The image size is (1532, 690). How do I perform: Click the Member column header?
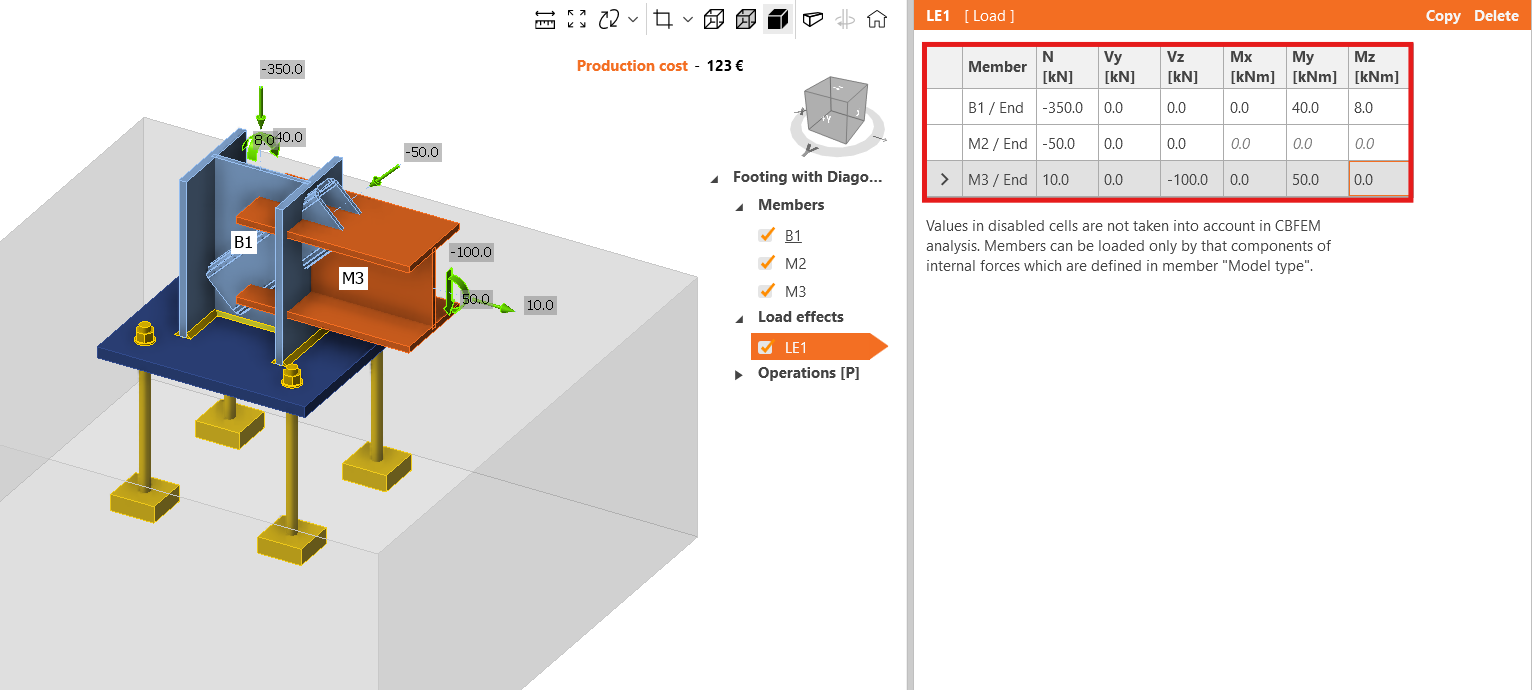pos(998,67)
